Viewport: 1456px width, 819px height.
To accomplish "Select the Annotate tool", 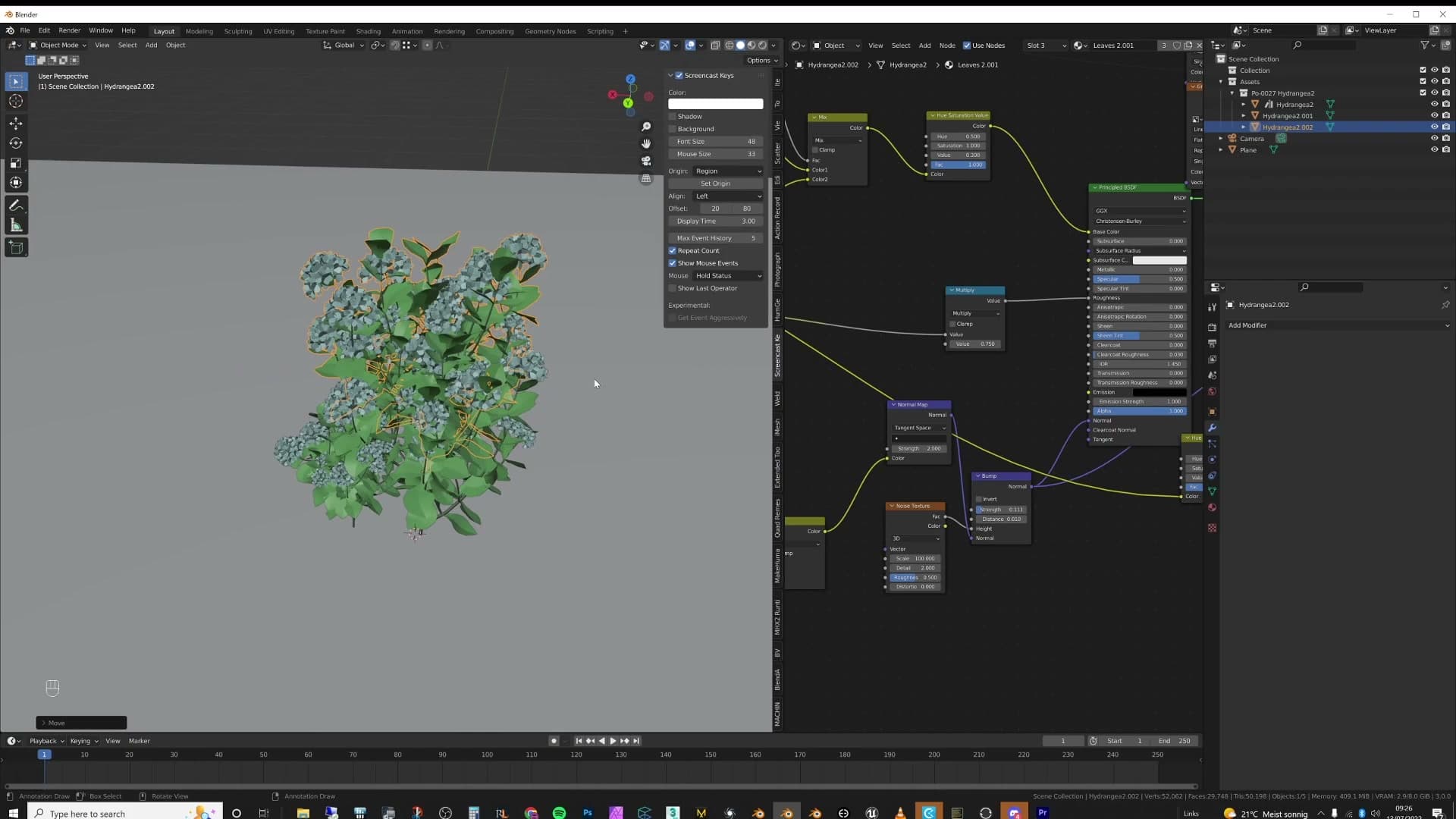I will pos(16,206).
